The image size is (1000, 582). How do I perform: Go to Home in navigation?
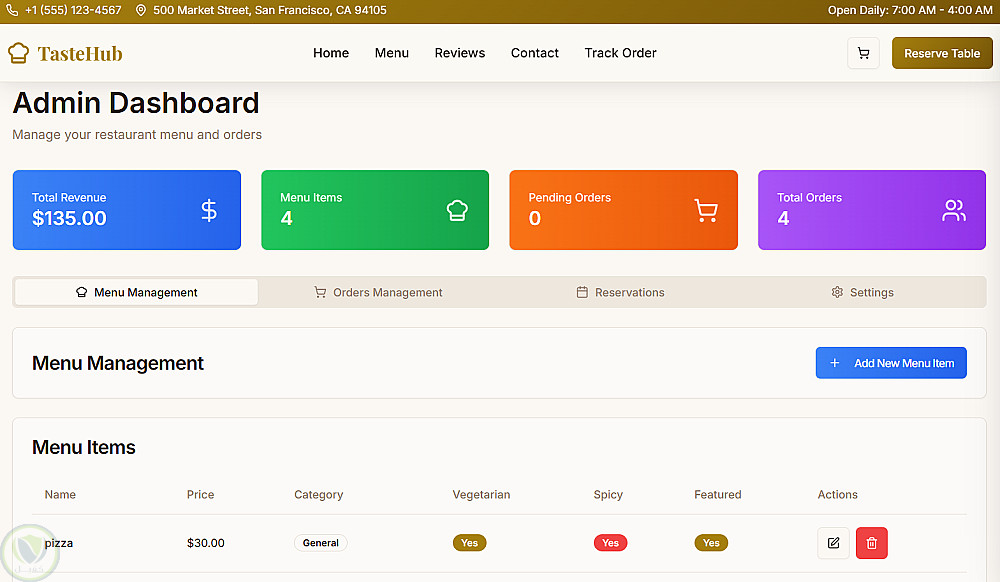point(330,53)
